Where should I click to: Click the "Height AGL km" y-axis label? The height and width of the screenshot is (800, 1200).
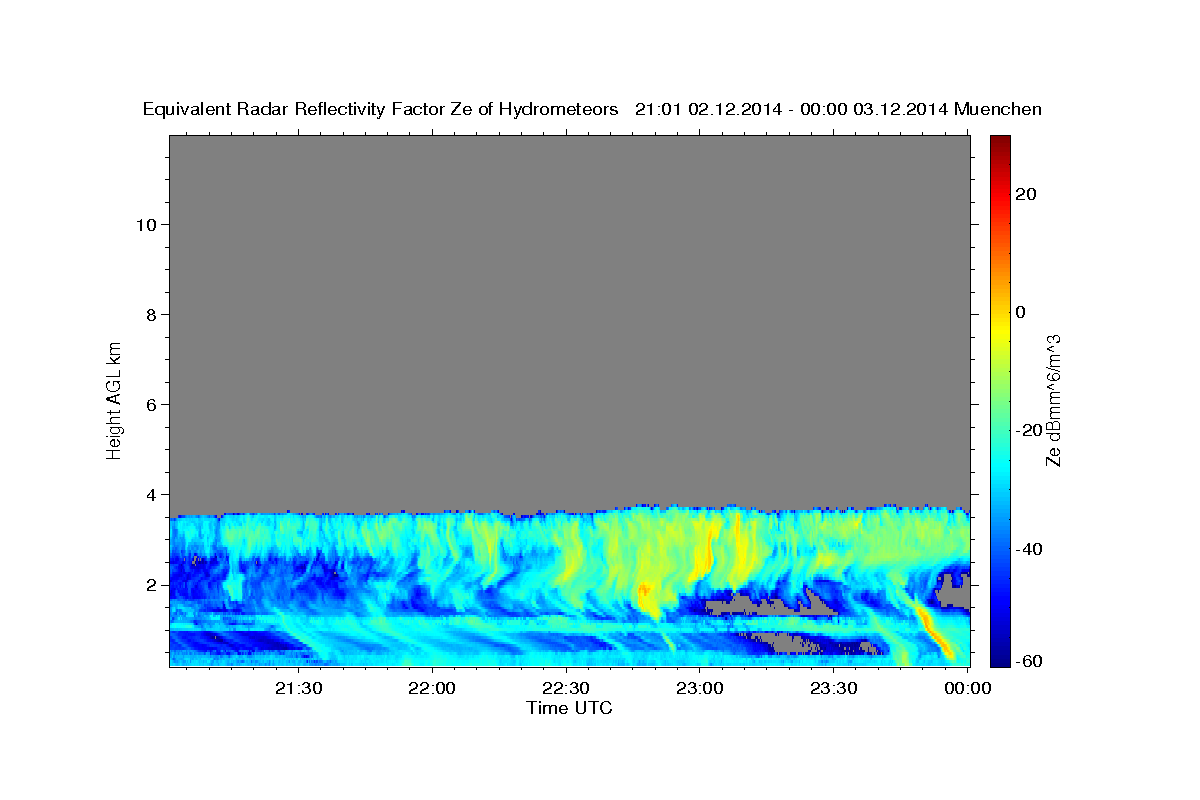pos(114,399)
